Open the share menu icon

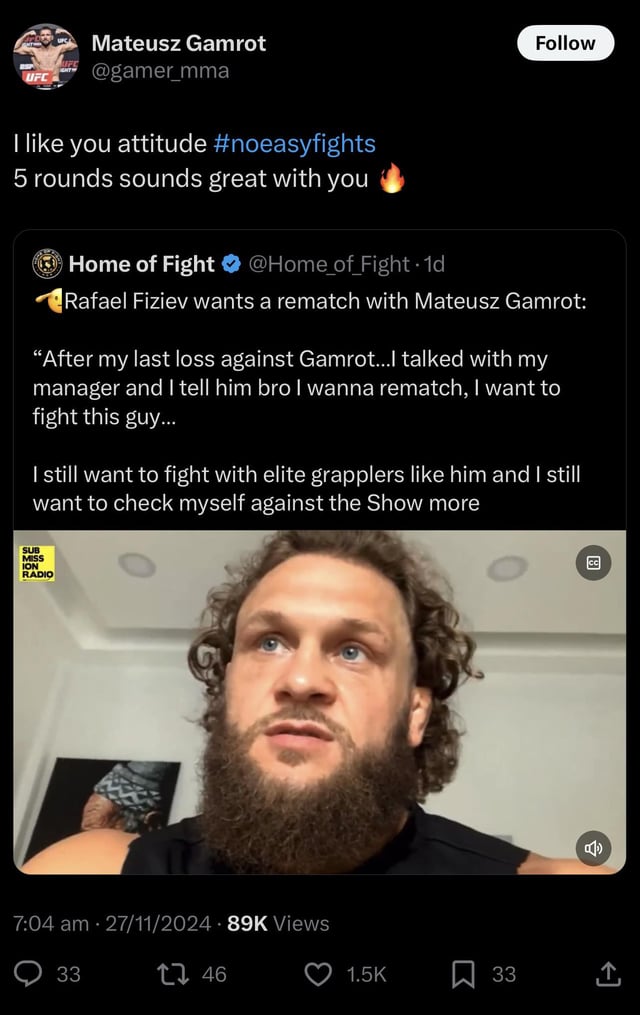tap(608, 973)
